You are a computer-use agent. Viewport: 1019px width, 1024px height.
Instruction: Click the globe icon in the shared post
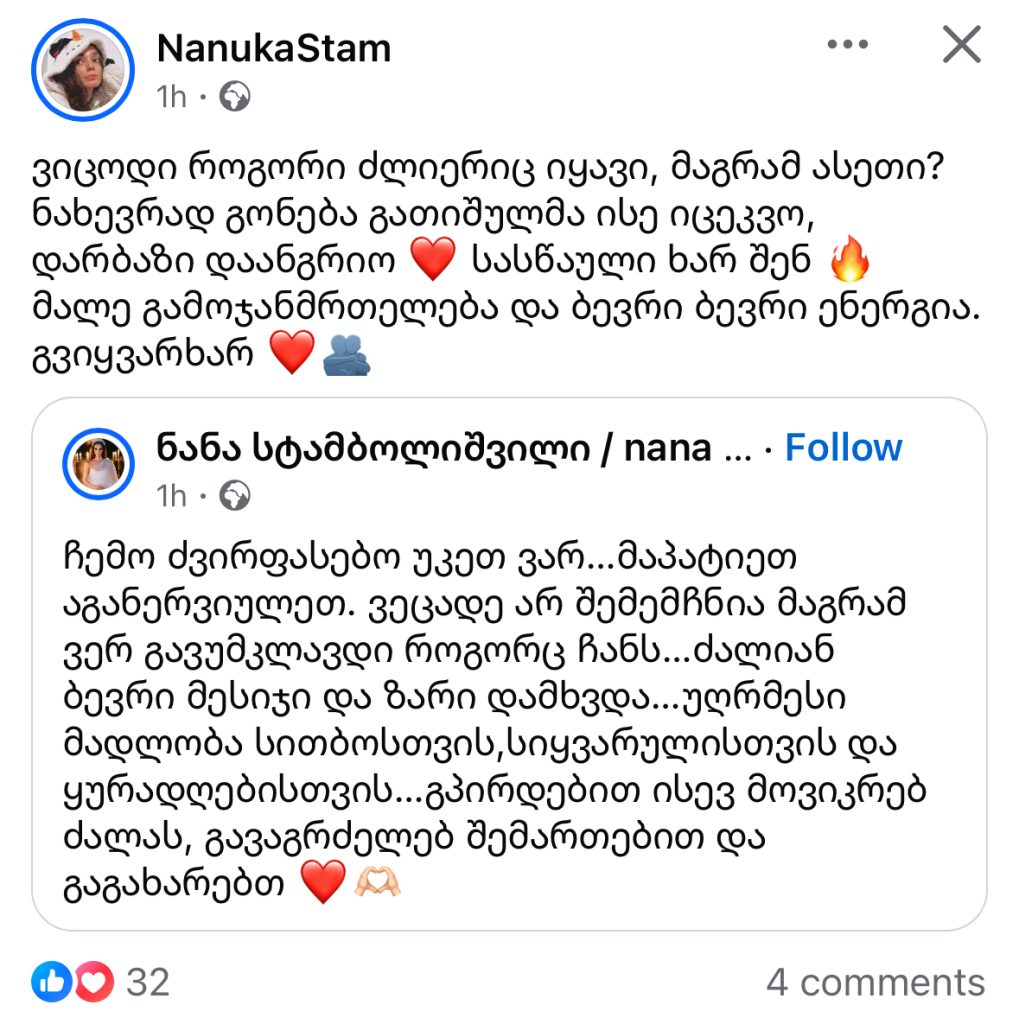(235, 495)
